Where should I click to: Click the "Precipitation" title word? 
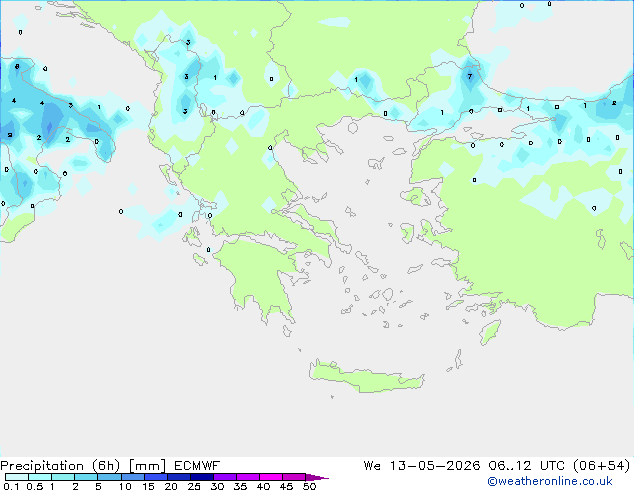pyautogui.click(x=42, y=466)
